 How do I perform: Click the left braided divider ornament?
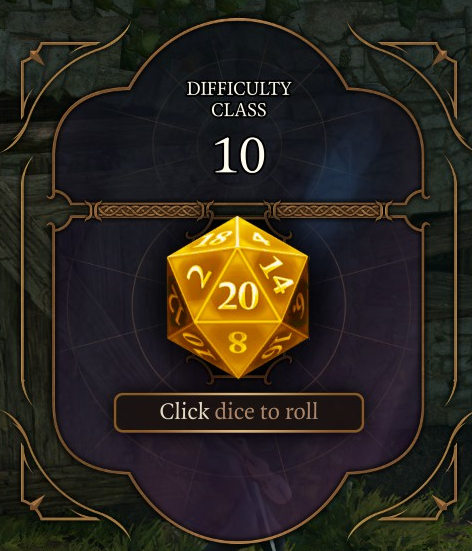(x=149, y=211)
